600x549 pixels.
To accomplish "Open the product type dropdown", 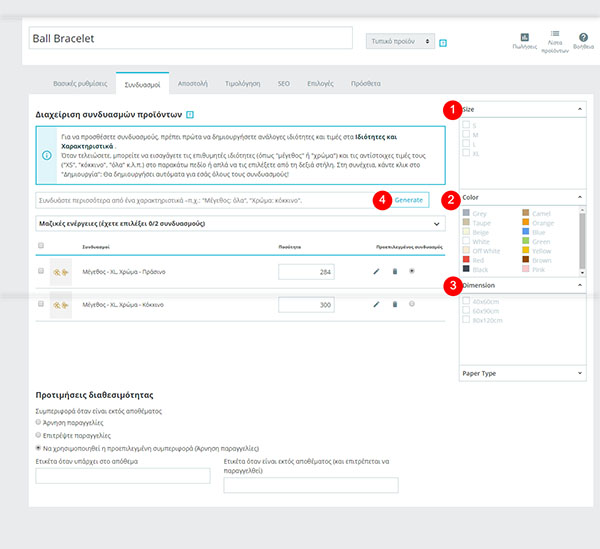I will 400,41.
